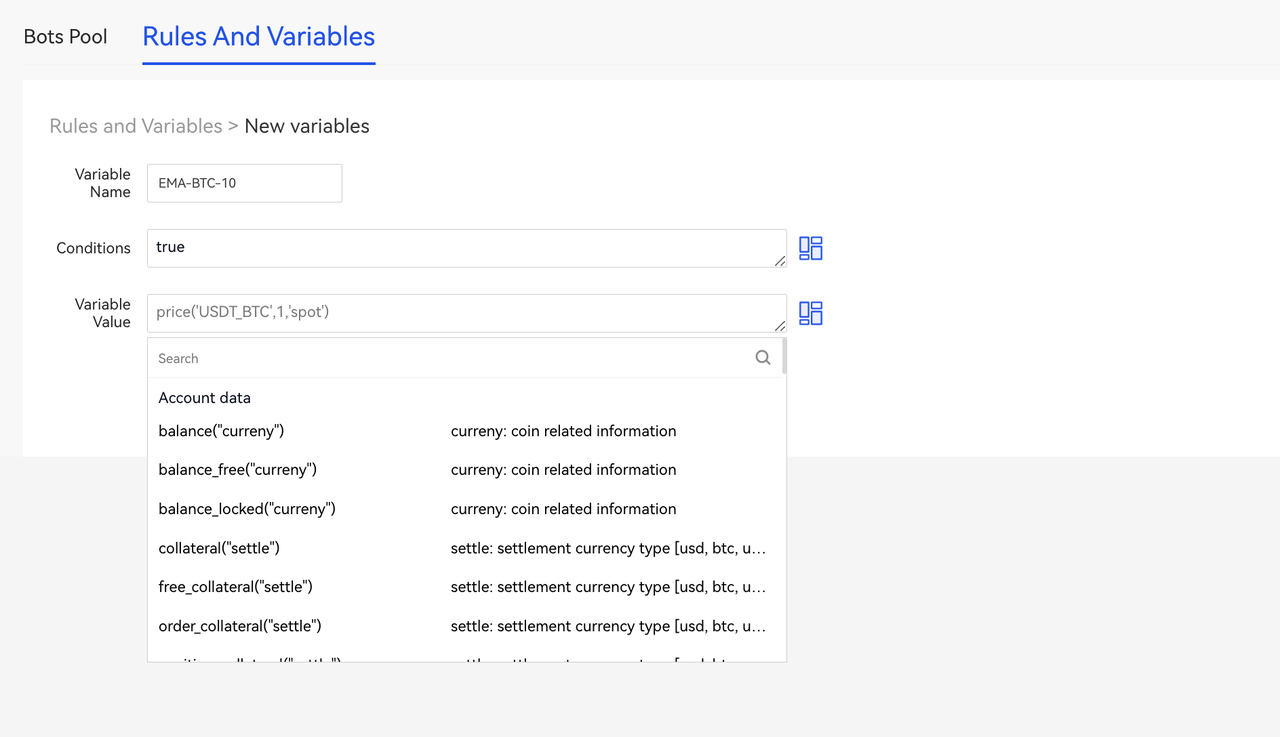Viewport: 1280px width, 737px height.
Task: Choose order_collateral("settle") entry
Action: pos(240,626)
